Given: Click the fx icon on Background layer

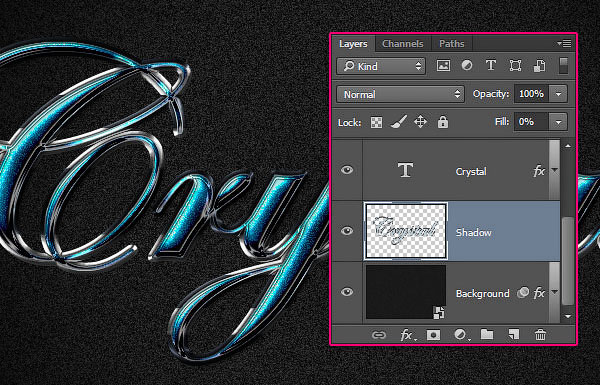Looking at the screenshot, I should click(539, 293).
